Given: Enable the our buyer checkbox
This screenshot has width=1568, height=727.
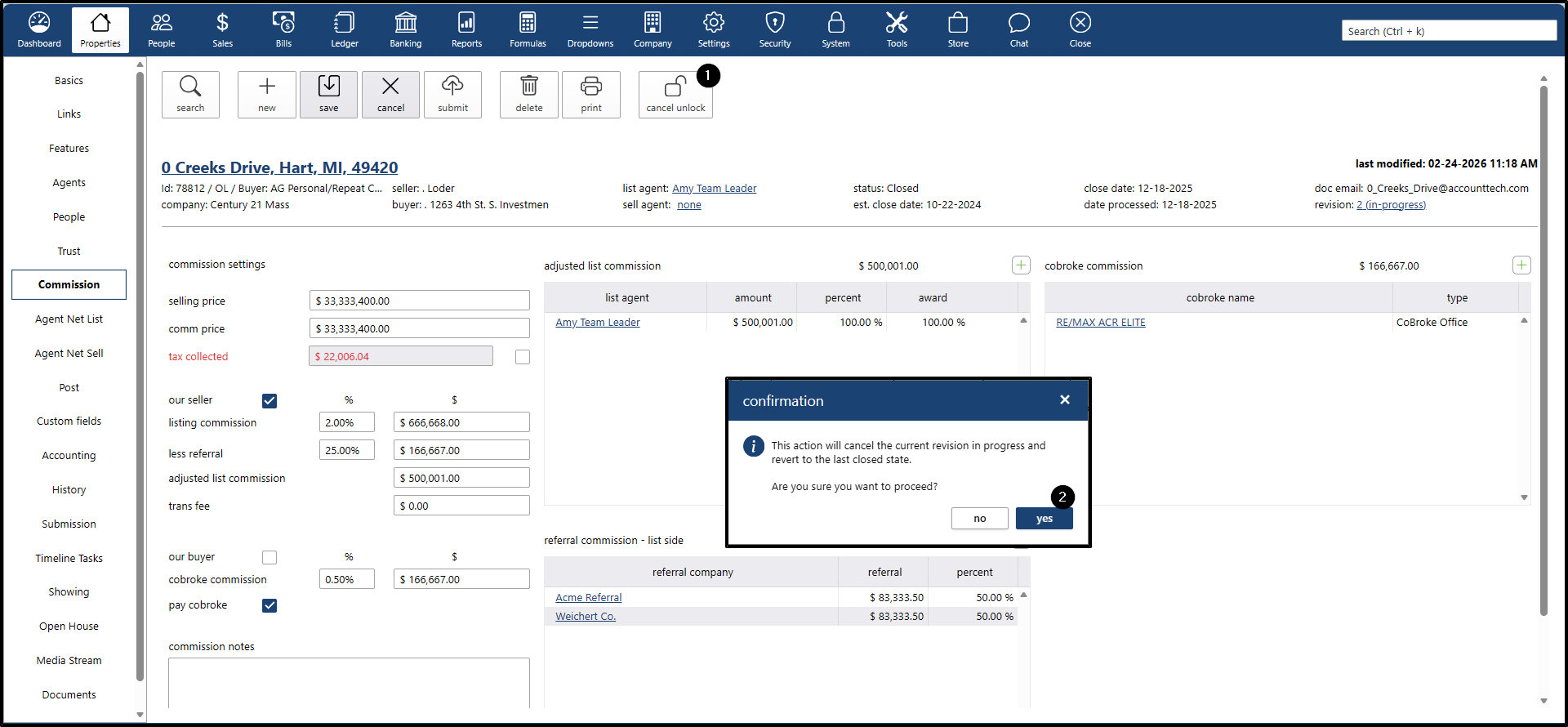Looking at the screenshot, I should pyautogui.click(x=269, y=557).
